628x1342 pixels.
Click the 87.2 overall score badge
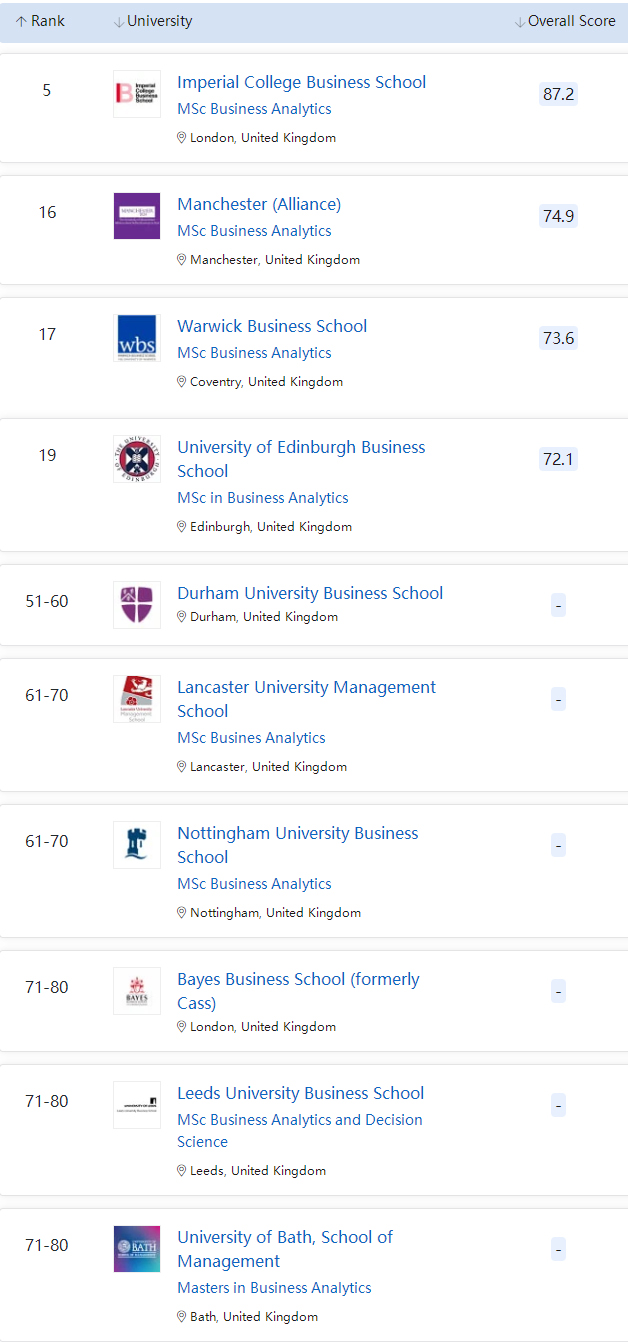558,94
